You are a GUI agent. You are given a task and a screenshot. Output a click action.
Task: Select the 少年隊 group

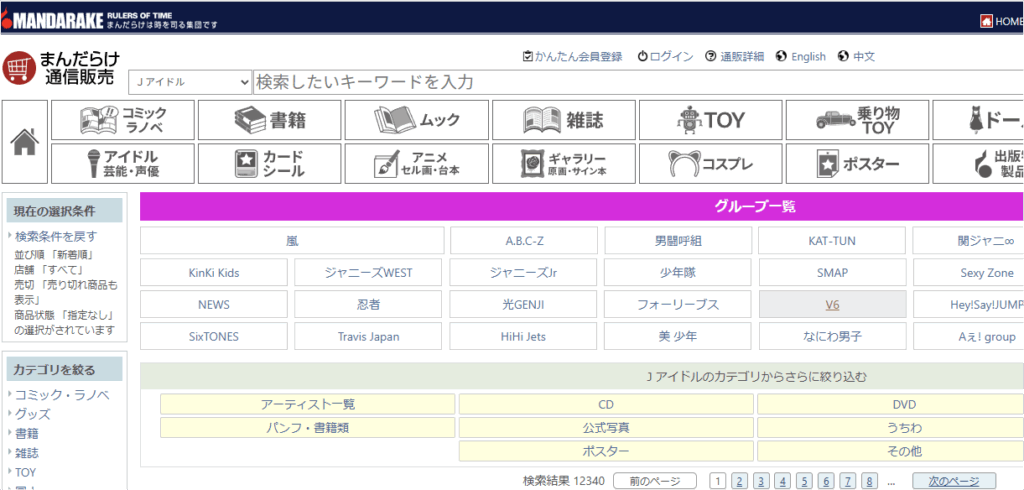[x=679, y=272]
